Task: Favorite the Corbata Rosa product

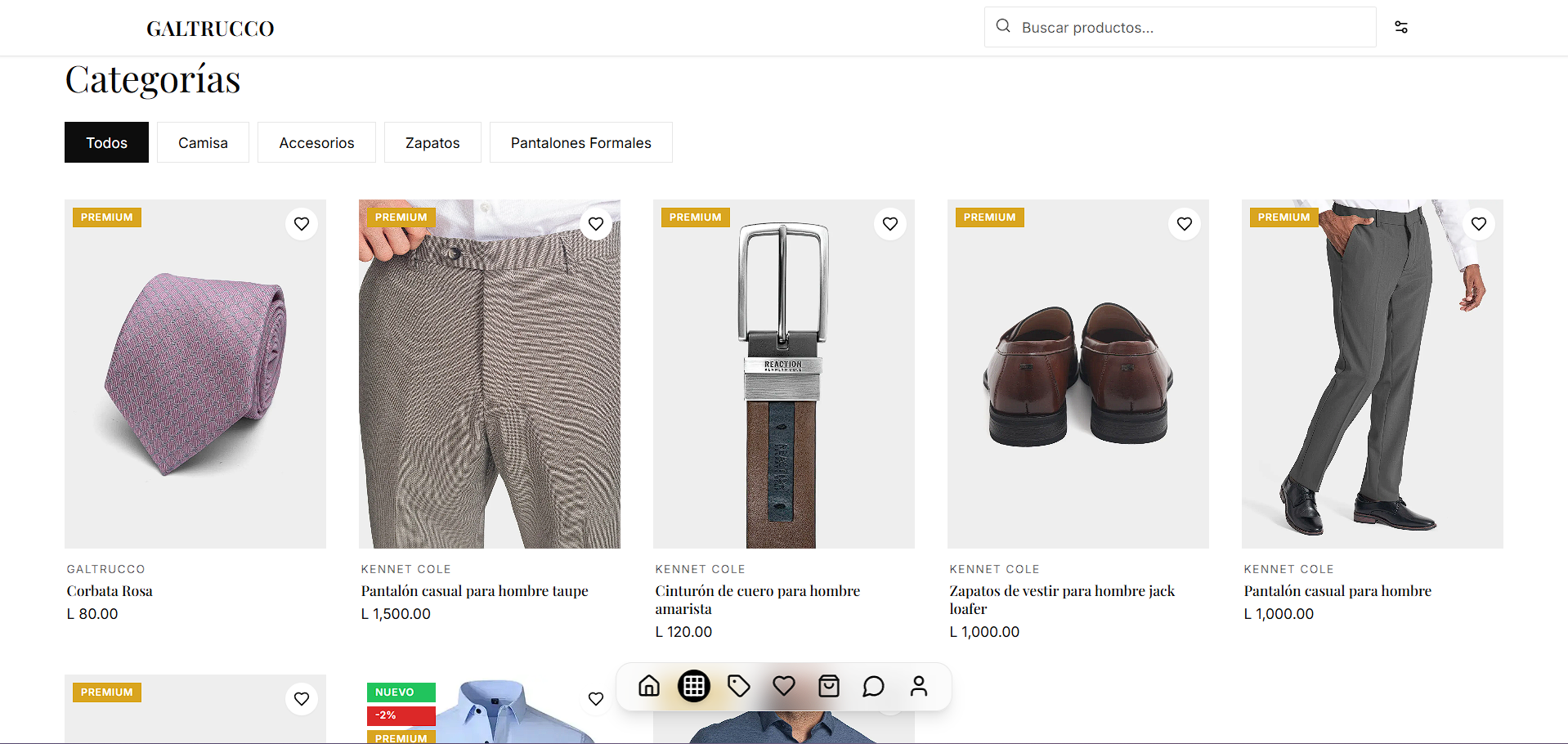Action: coord(302,224)
